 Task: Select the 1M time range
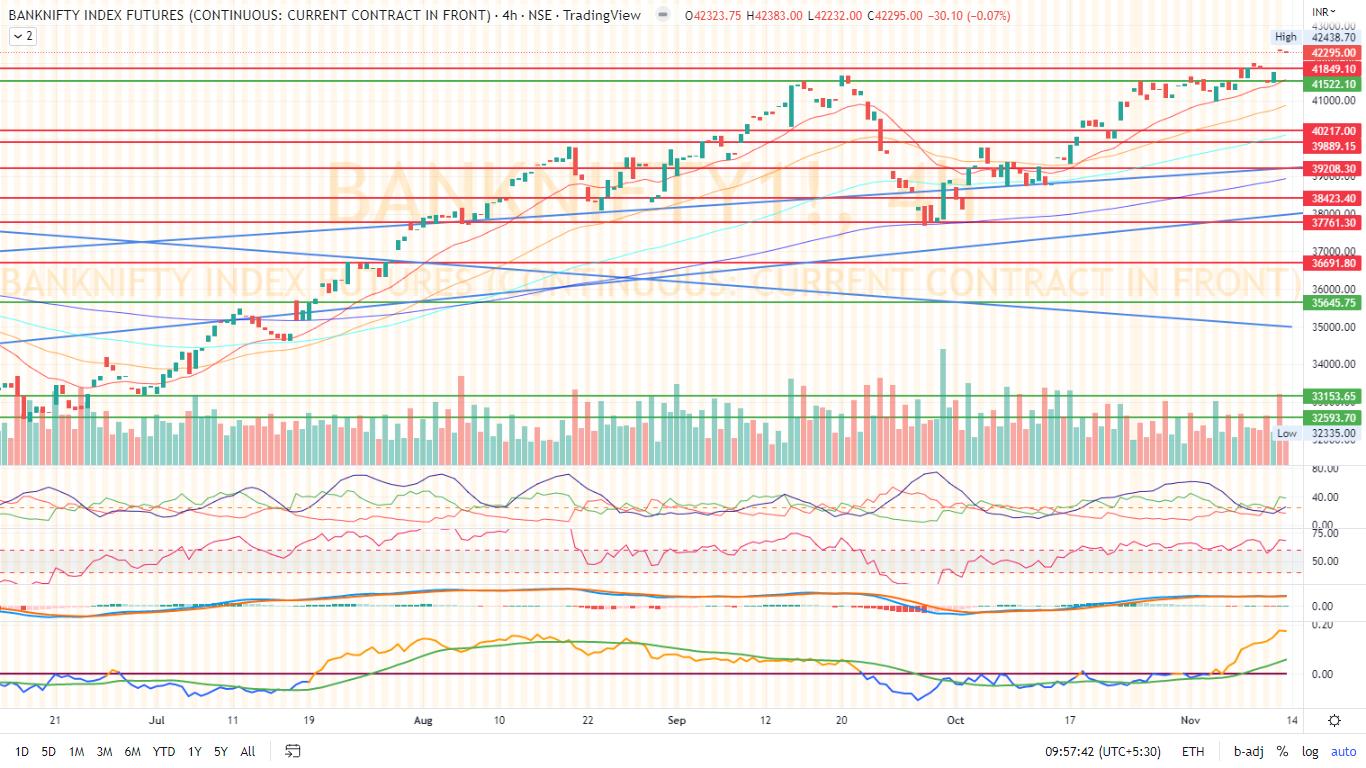pyautogui.click(x=76, y=751)
